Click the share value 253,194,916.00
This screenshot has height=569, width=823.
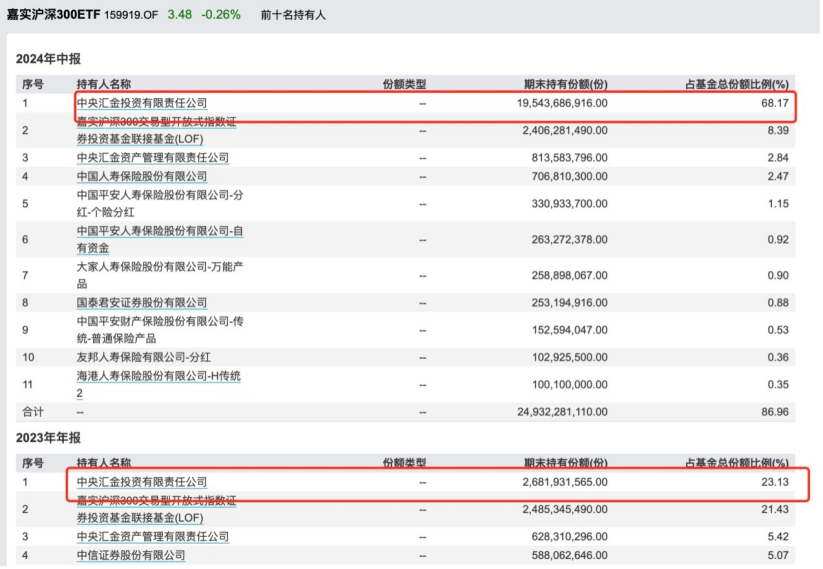click(569, 303)
